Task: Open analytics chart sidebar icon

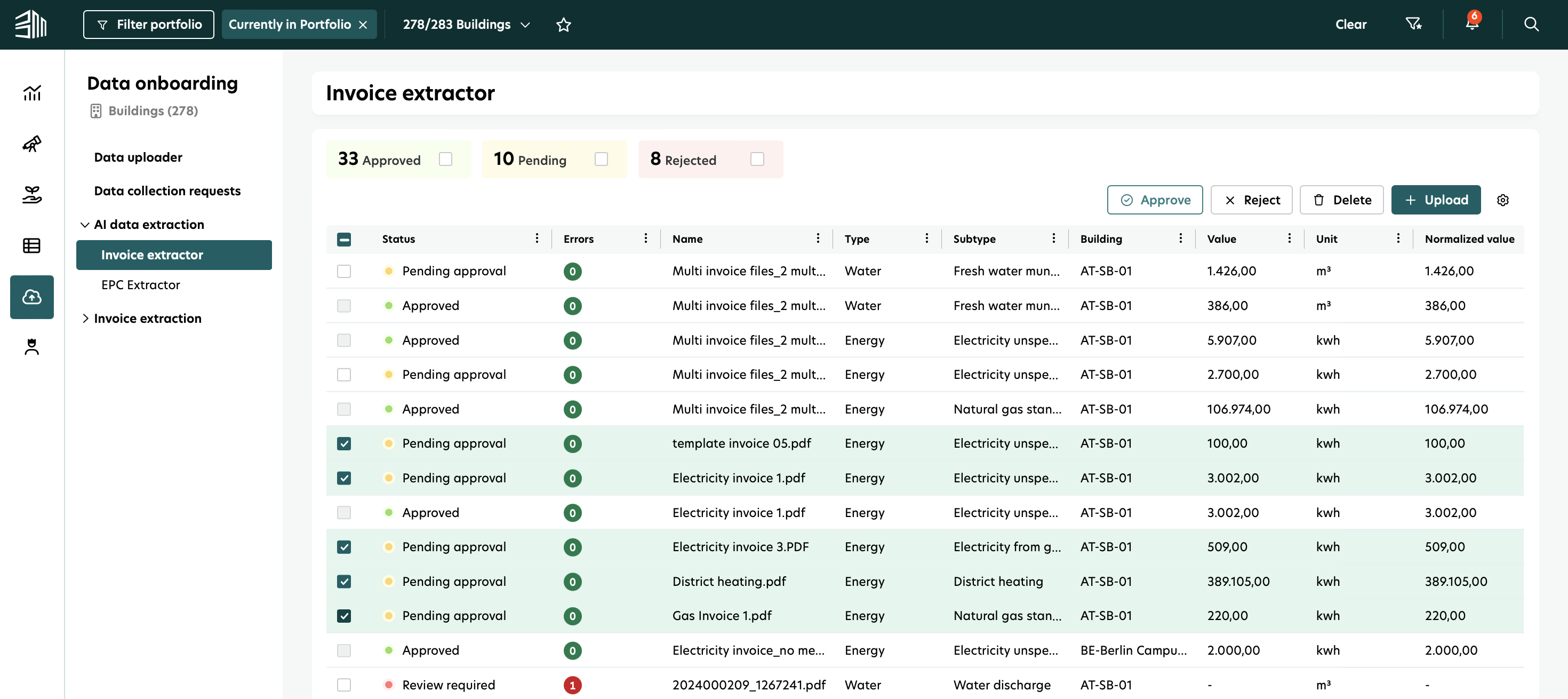Action: (x=31, y=92)
